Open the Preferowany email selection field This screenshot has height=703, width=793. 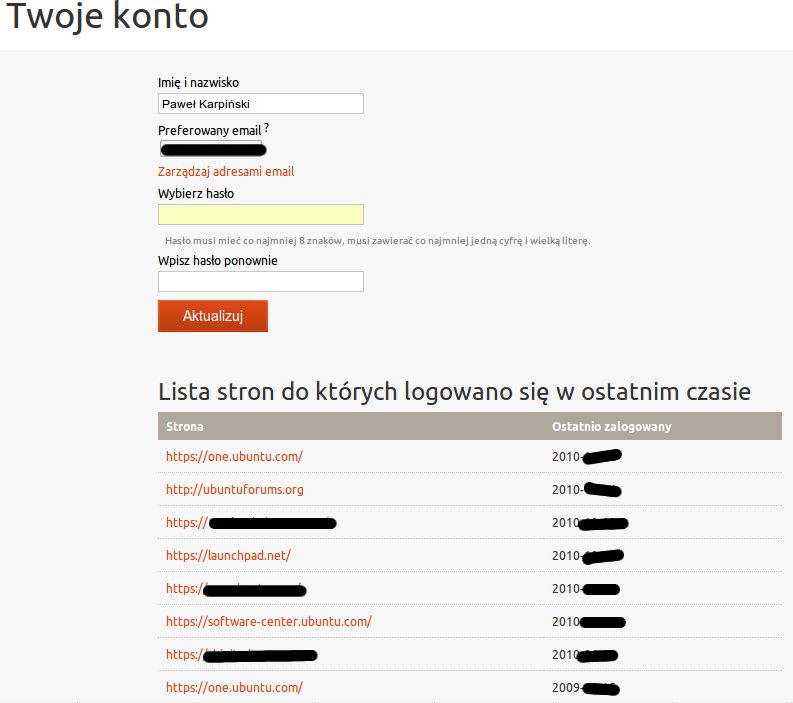212,149
